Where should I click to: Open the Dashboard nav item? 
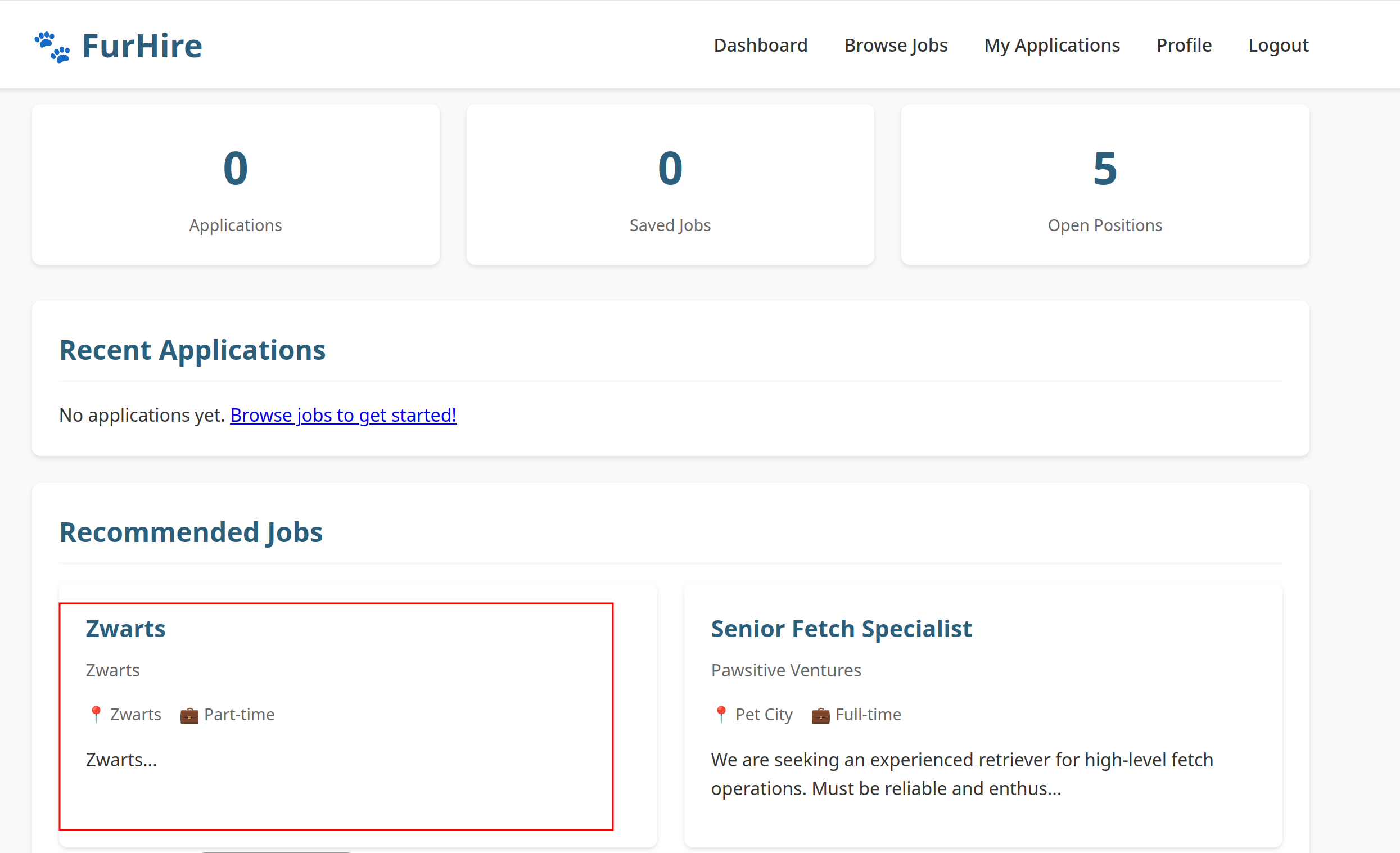coord(760,46)
